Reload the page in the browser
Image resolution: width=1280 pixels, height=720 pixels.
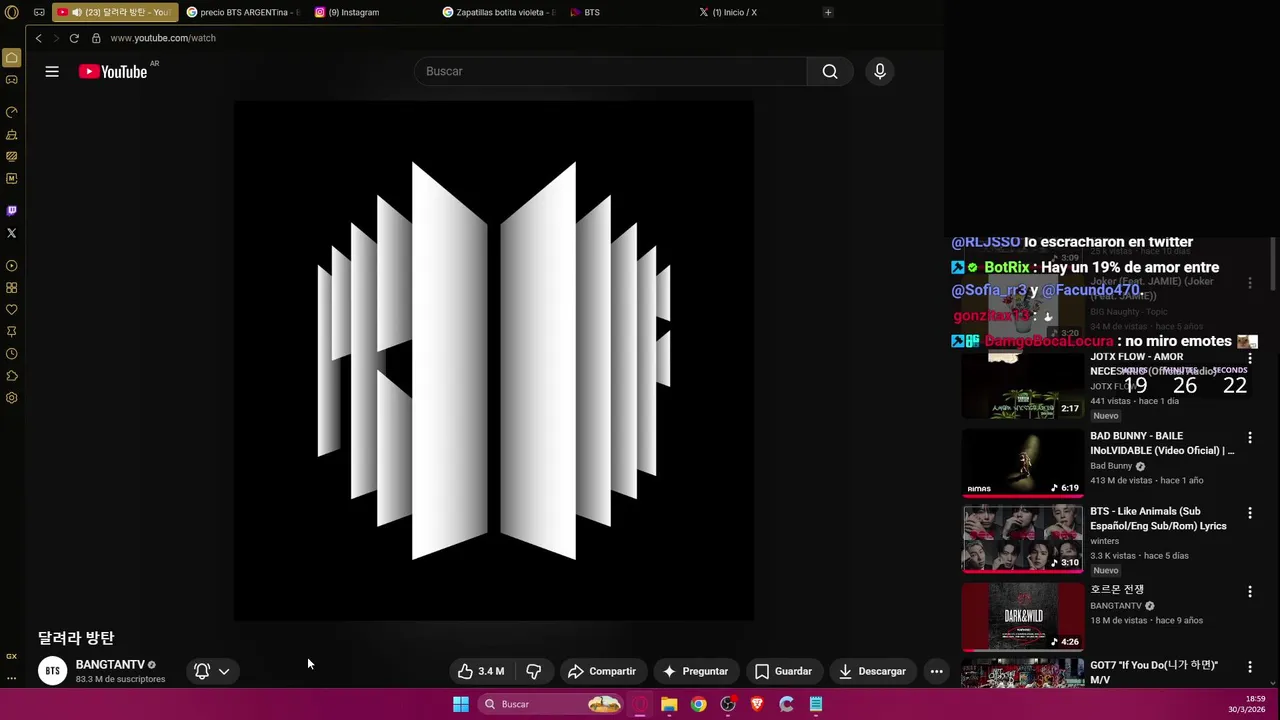74,38
